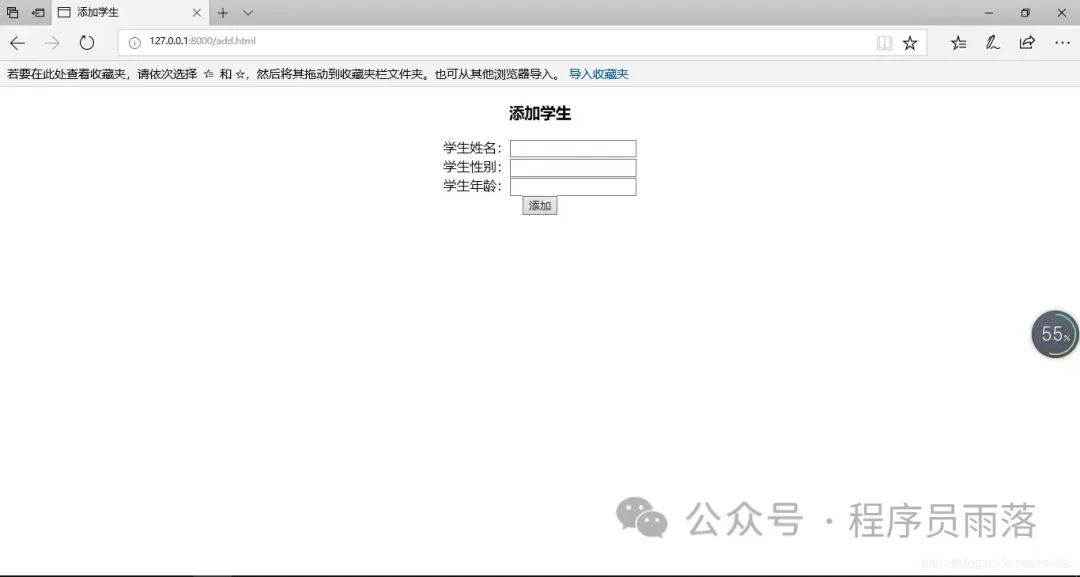1080x577 pixels.
Task: Open site information icon in address bar
Action: pyautogui.click(x=135, y=43)
